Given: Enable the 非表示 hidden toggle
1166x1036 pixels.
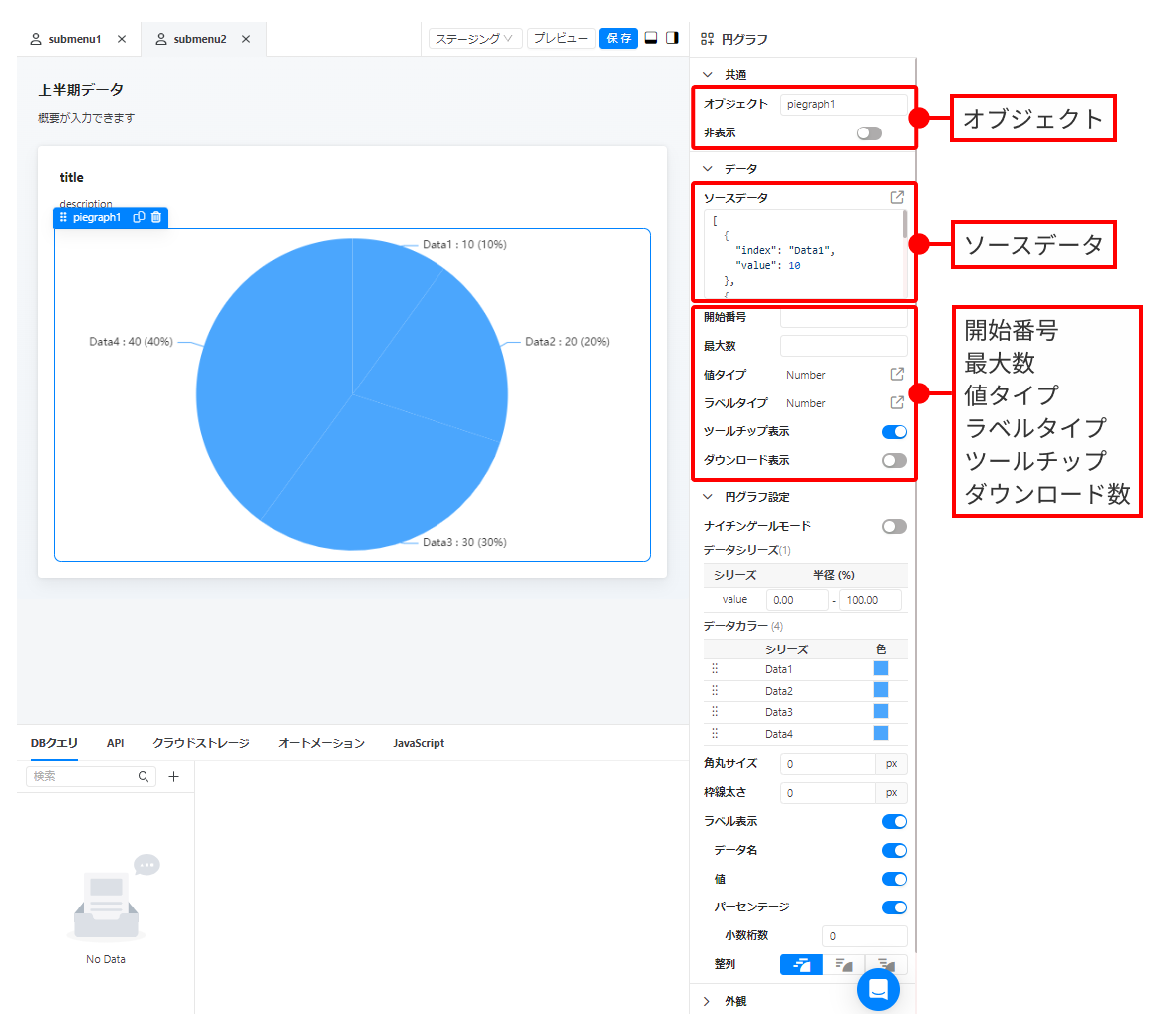Looking at the screenshot, I should [x=869, y=132].
